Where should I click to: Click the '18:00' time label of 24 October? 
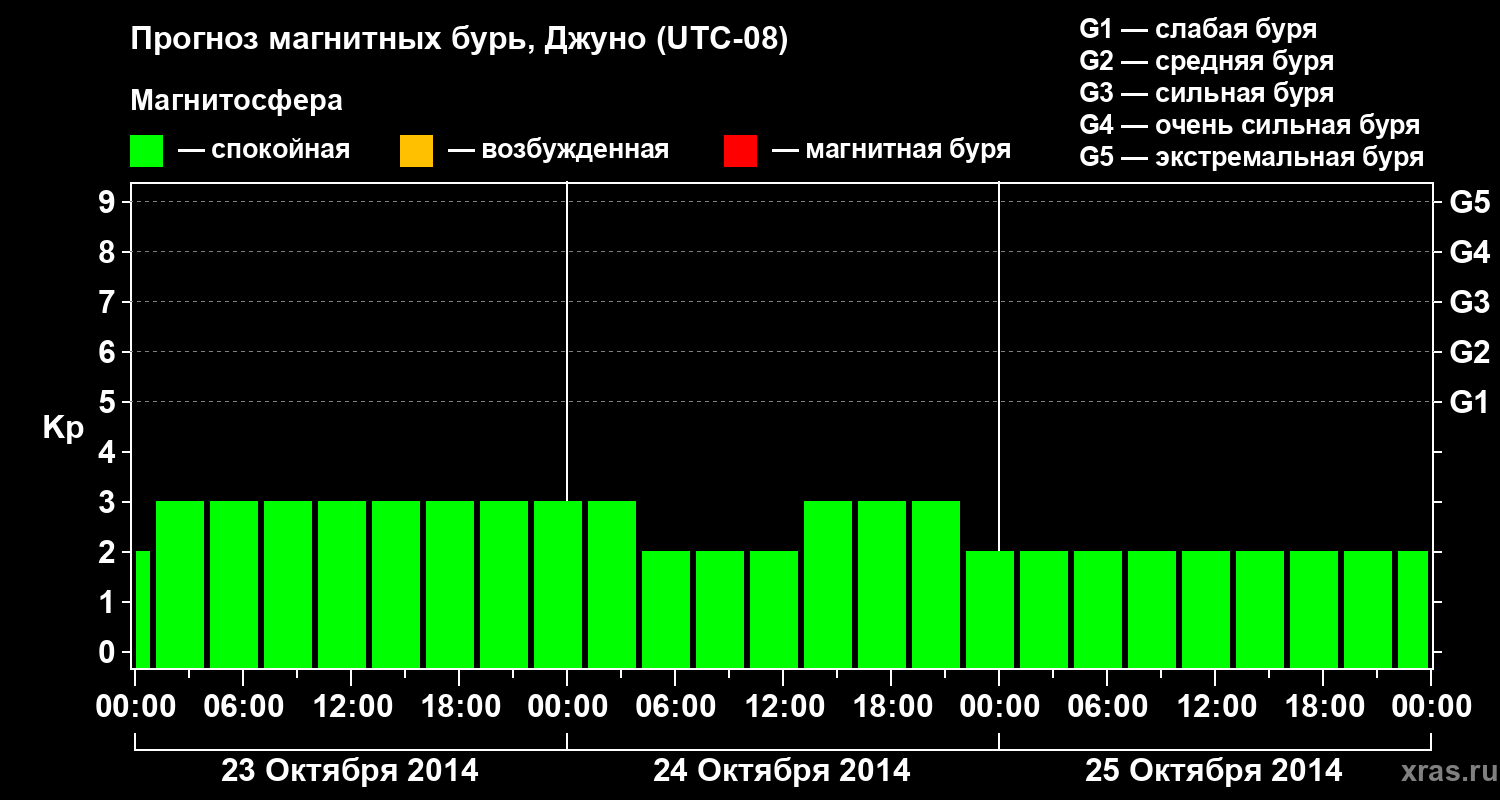[x=891, y=707]
